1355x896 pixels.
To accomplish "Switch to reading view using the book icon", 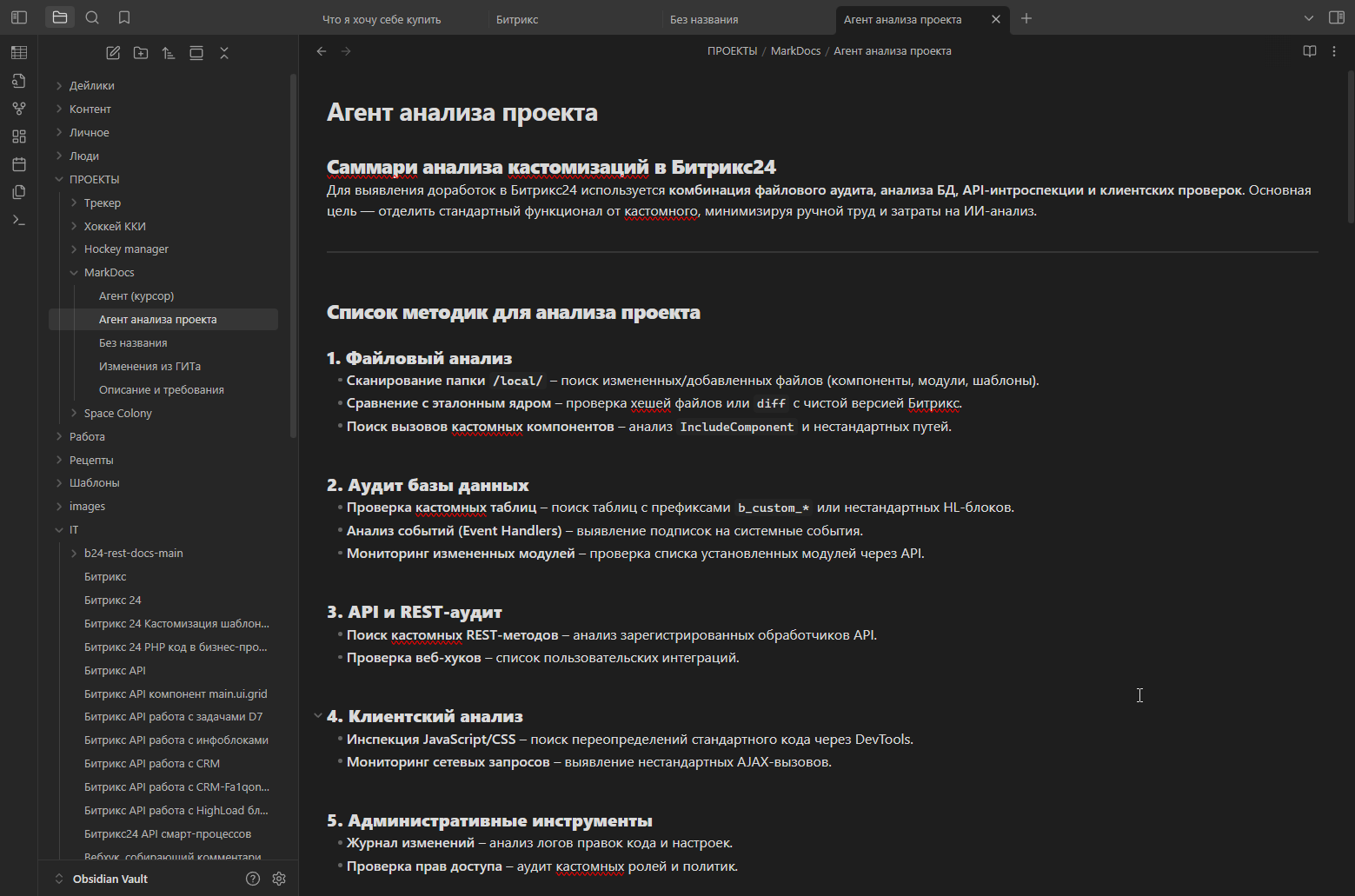I will (x=1309, y=50).
